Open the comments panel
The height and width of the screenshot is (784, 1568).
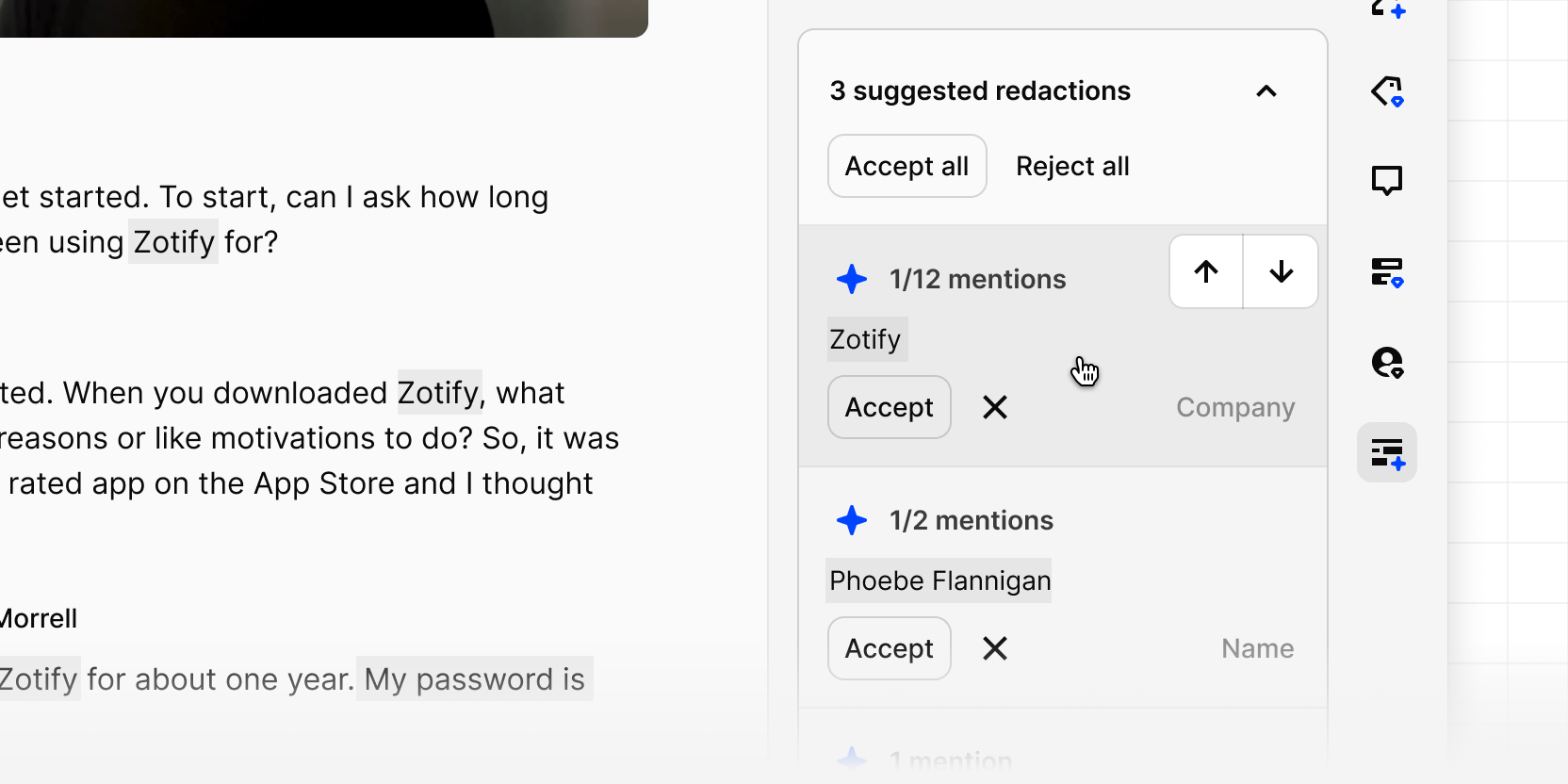pyautogui.click(x=1386, y=179)
